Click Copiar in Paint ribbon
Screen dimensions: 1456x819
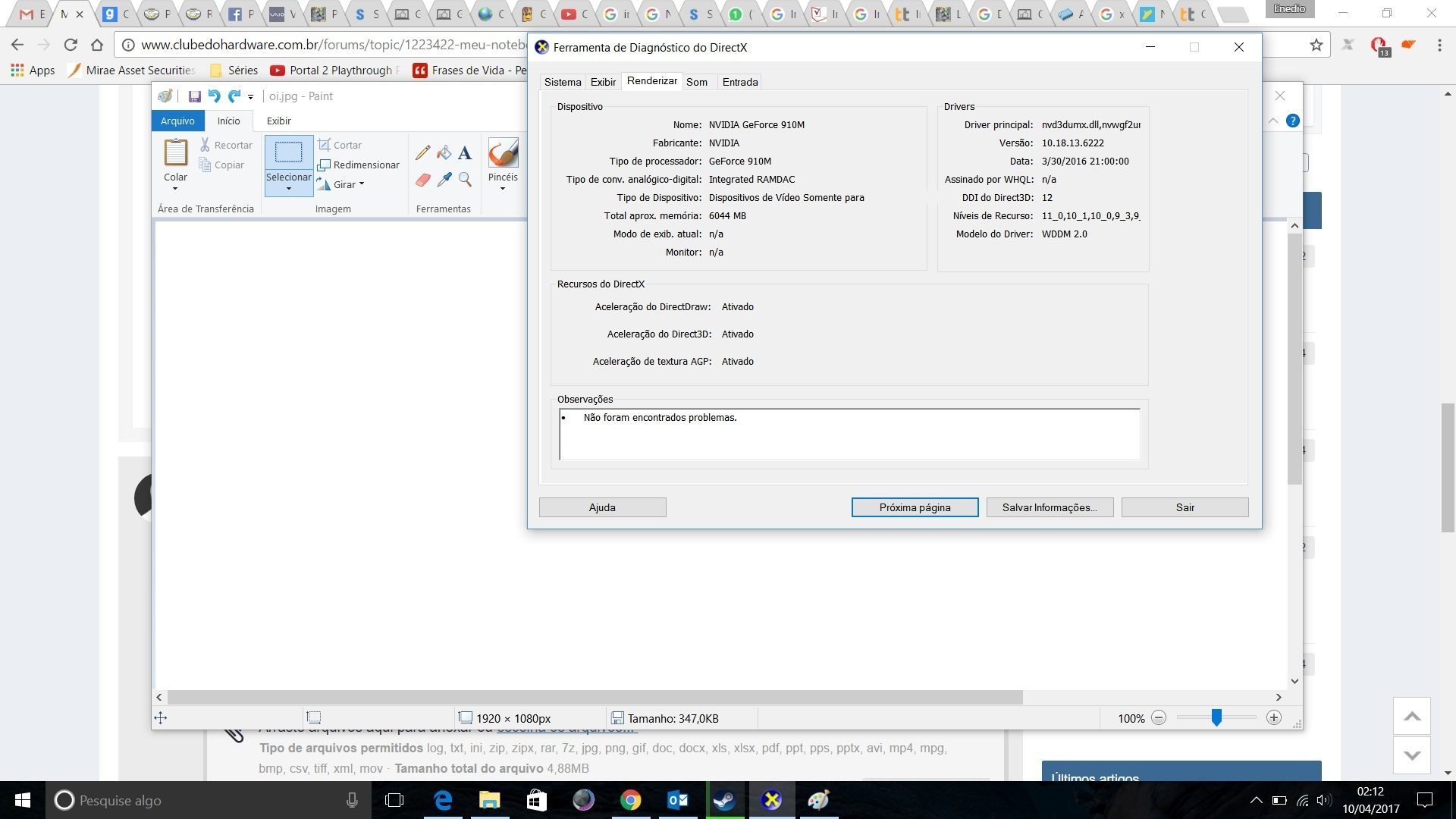tap(221, 165)
